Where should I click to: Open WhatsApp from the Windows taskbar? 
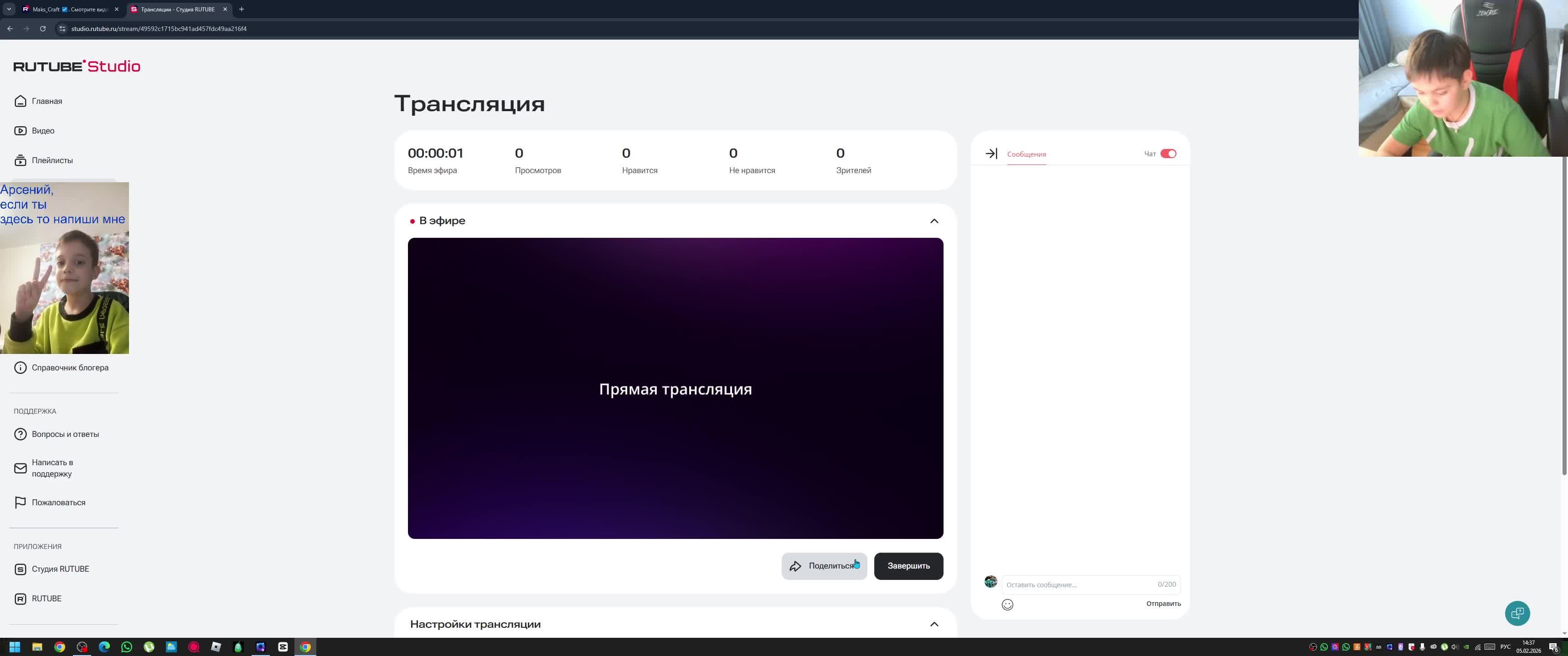(127, 647)
